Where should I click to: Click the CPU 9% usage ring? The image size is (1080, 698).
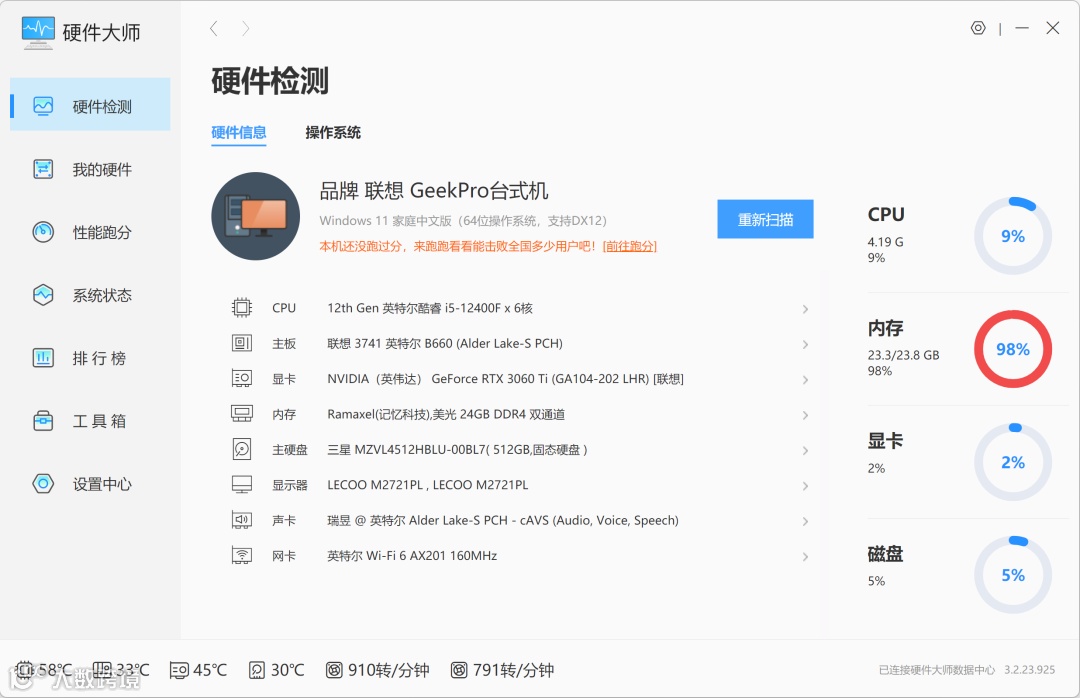[x=1012, y=236]
